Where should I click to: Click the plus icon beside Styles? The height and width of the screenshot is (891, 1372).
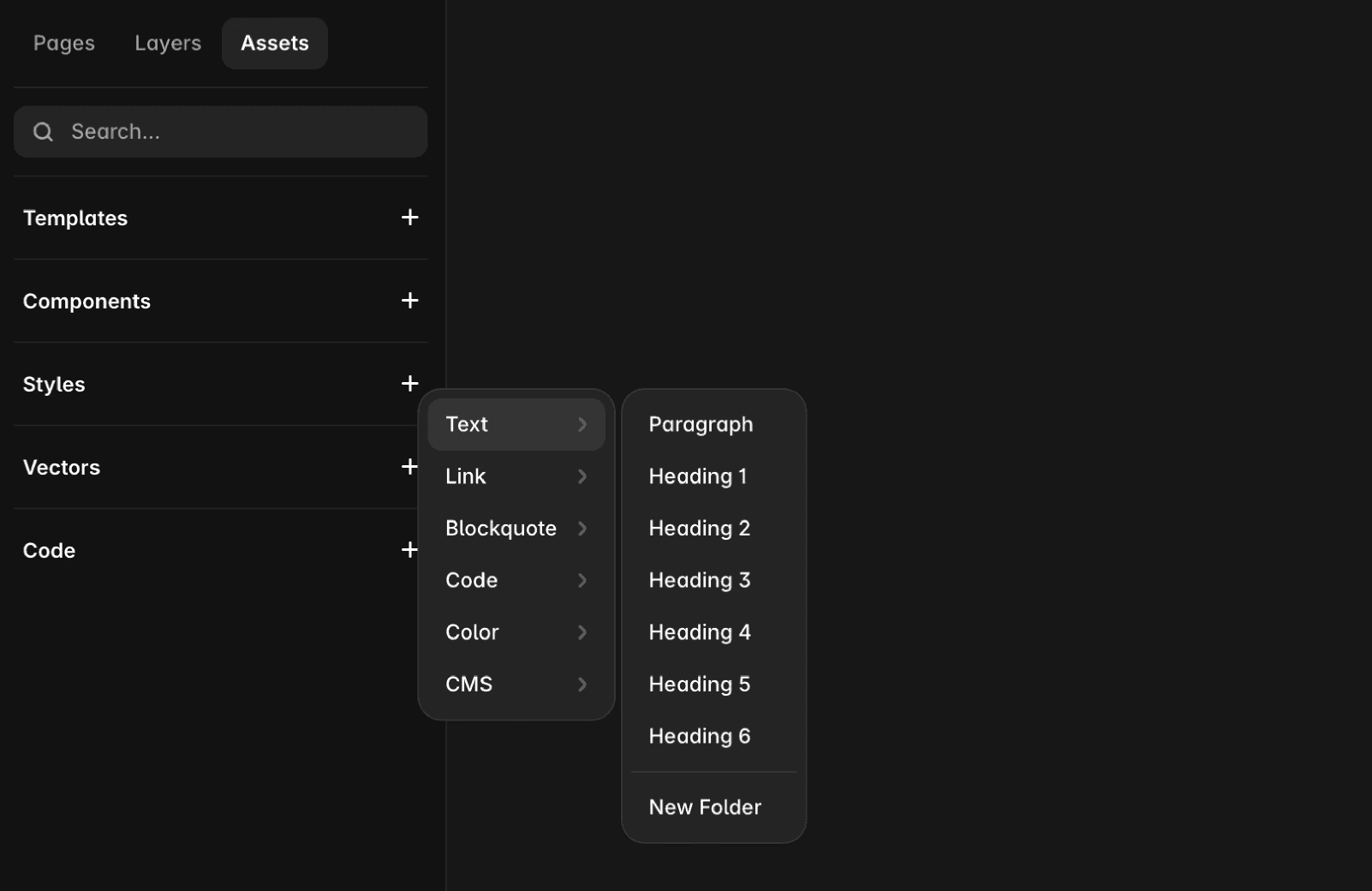(409, 384)
